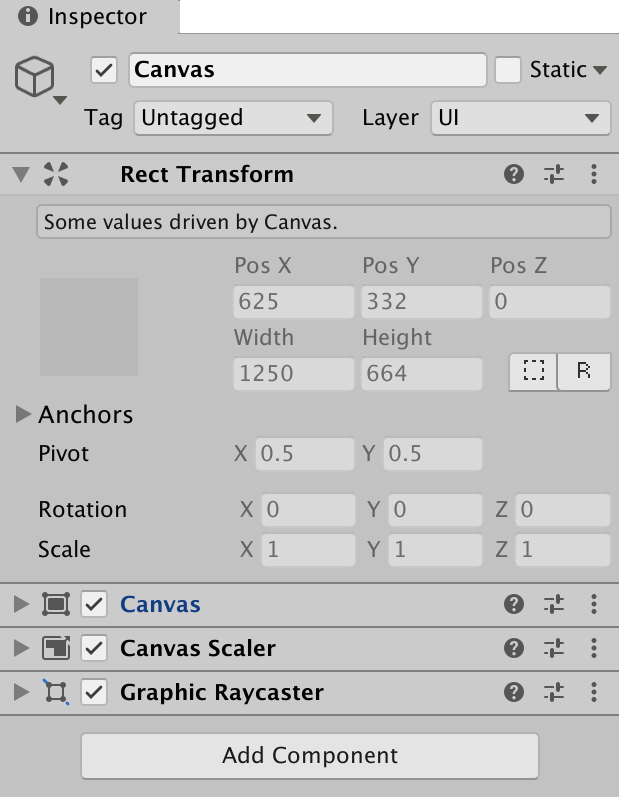619x797 pixels.
Task: Open Graphic Raycaster three-dot options menu
Action: click(594, 692)
